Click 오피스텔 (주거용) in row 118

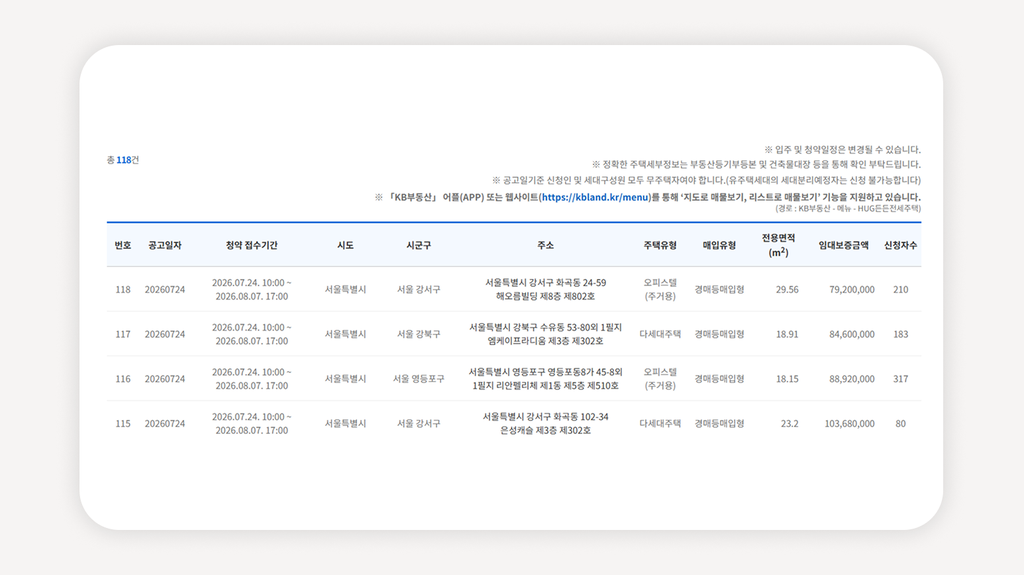pos(660,289)
